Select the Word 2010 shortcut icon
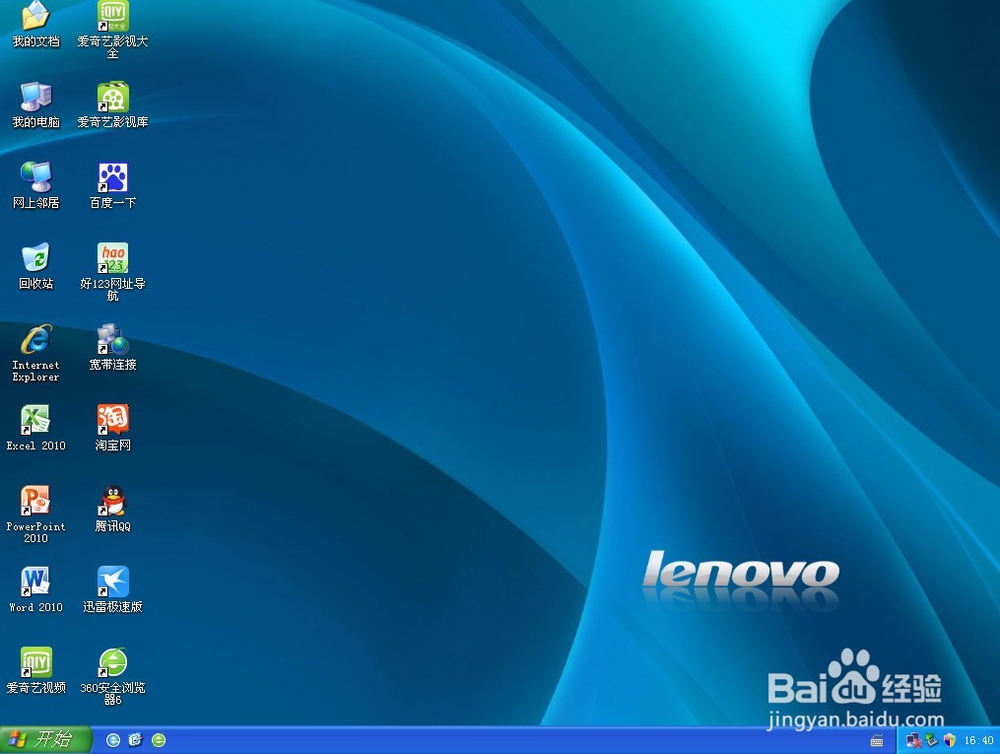This screenshot has width=1000, height=754. (x=36, y=582)
